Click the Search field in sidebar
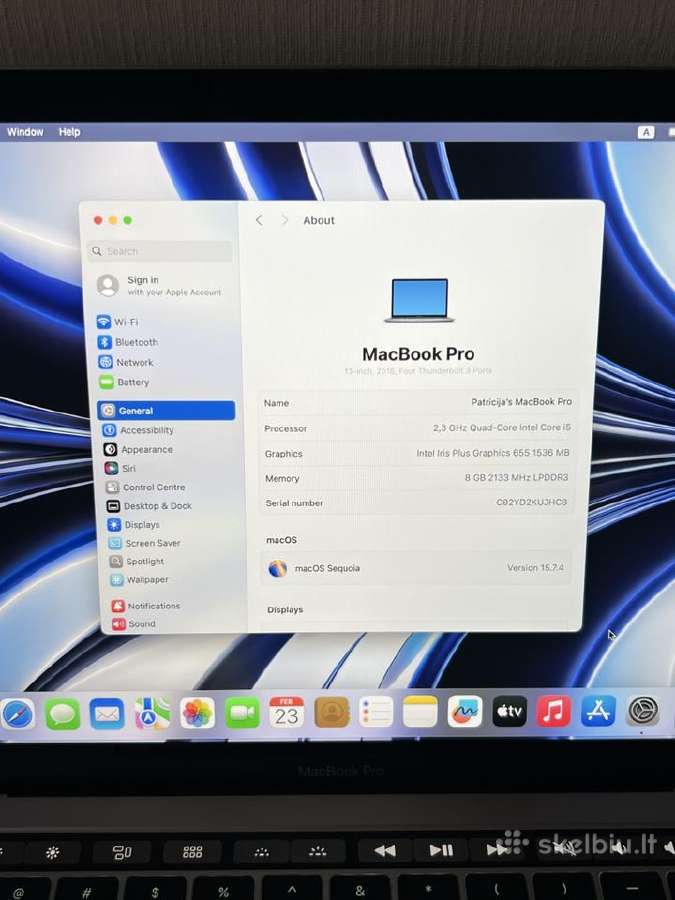This screenshot has height=900, width=675. pyautogui.click(x=160, y=251)
